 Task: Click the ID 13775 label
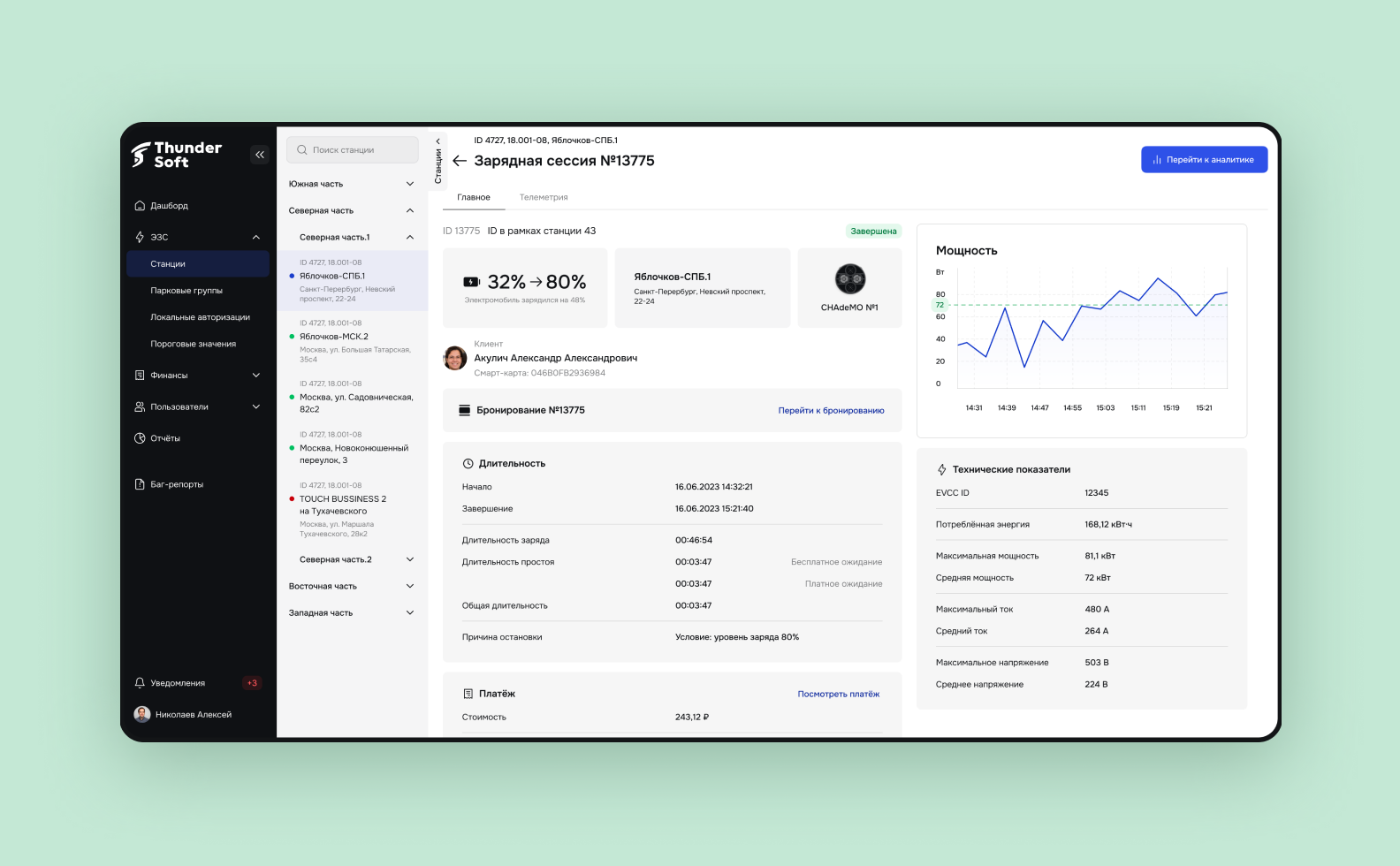461,231
